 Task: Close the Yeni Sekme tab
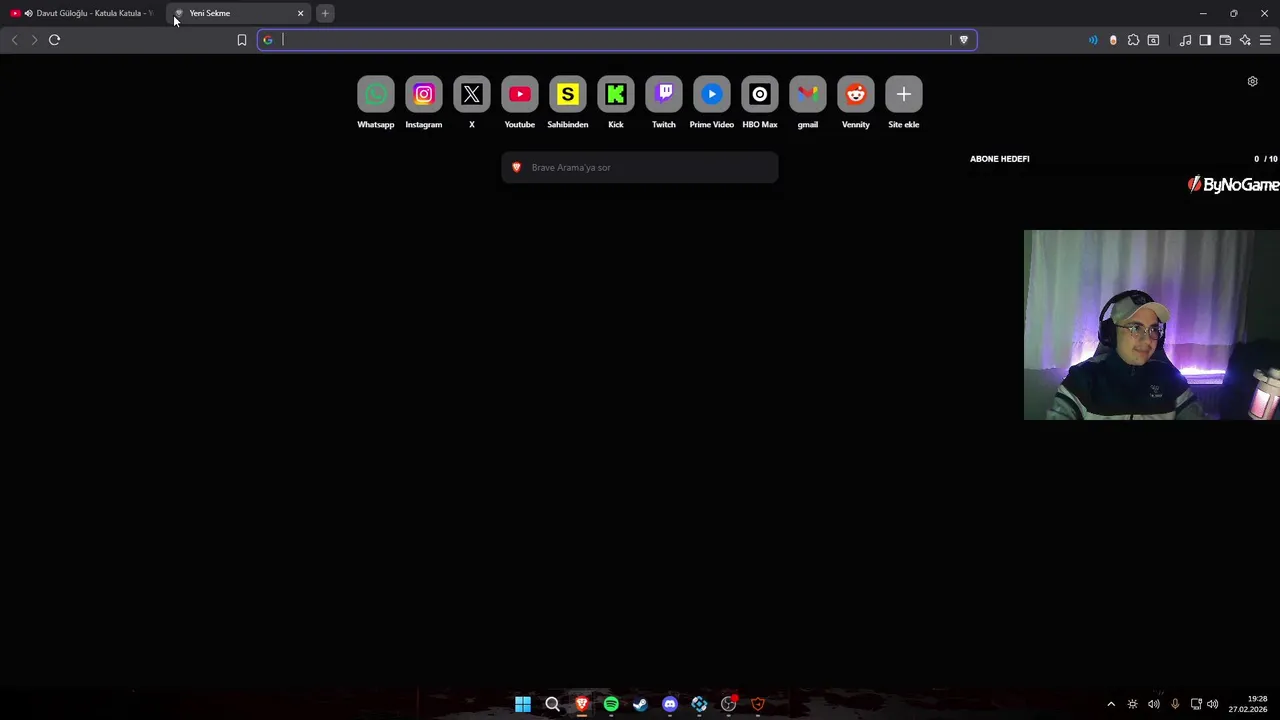[300, 13]
